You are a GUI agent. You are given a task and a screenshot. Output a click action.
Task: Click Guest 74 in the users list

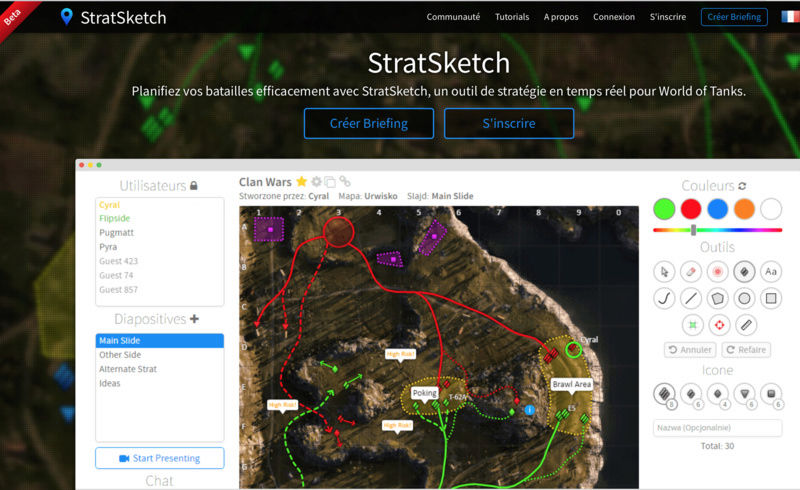116,276
